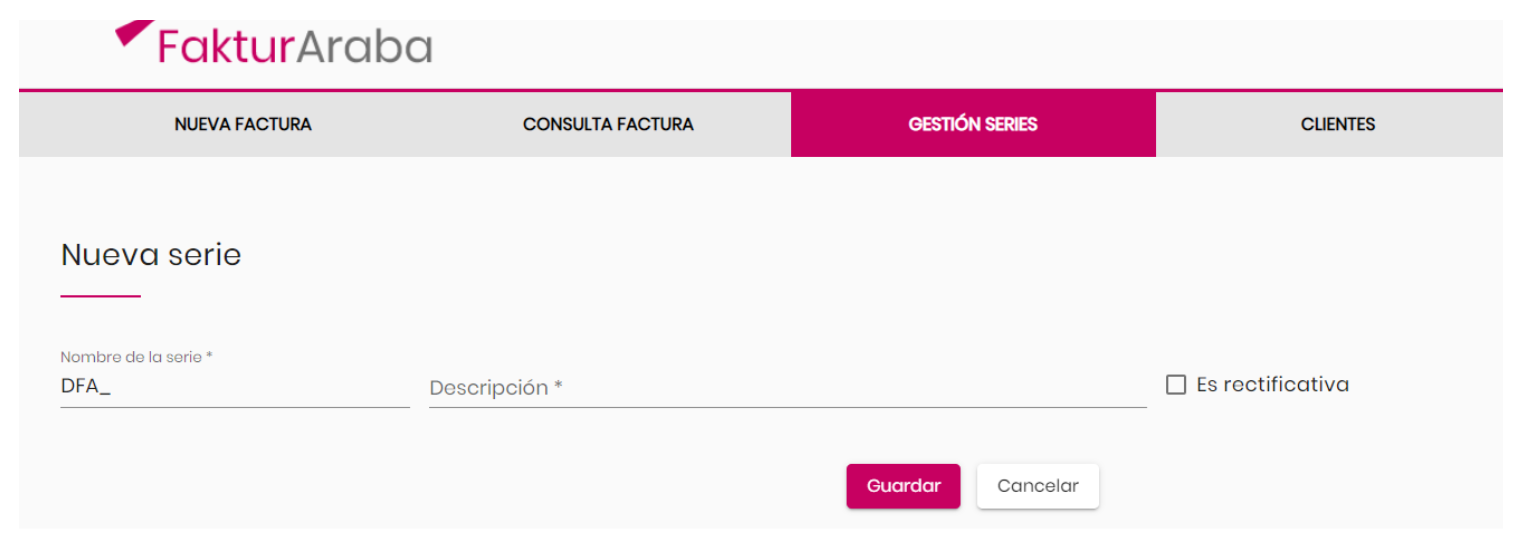This screenshot has height=542, width=1520.
Task: Switch to the Consulta Factura tab
Action: pos(608,124)
